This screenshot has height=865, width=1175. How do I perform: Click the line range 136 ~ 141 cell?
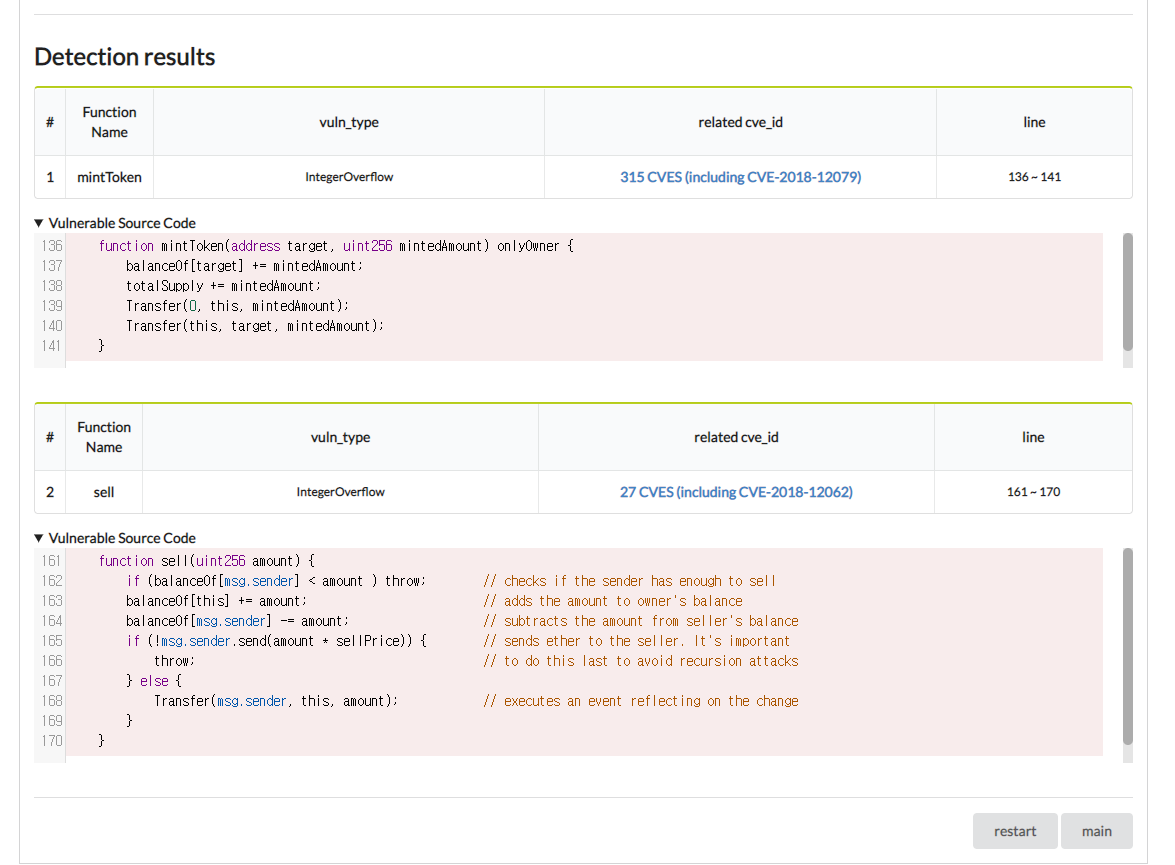point(1034,177)
